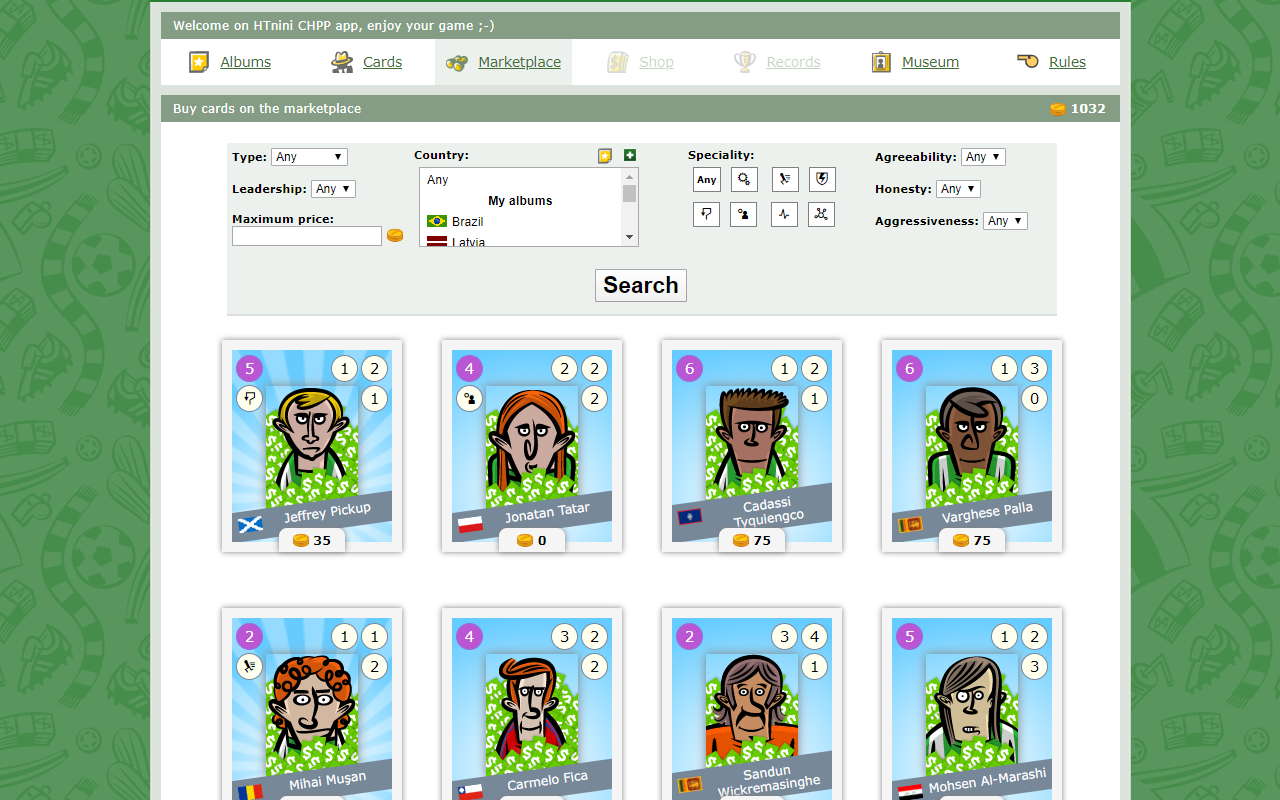Click the Rules pointing hand icon
The width and height of the screenshot is (1280, 800).
point(1028,61)
